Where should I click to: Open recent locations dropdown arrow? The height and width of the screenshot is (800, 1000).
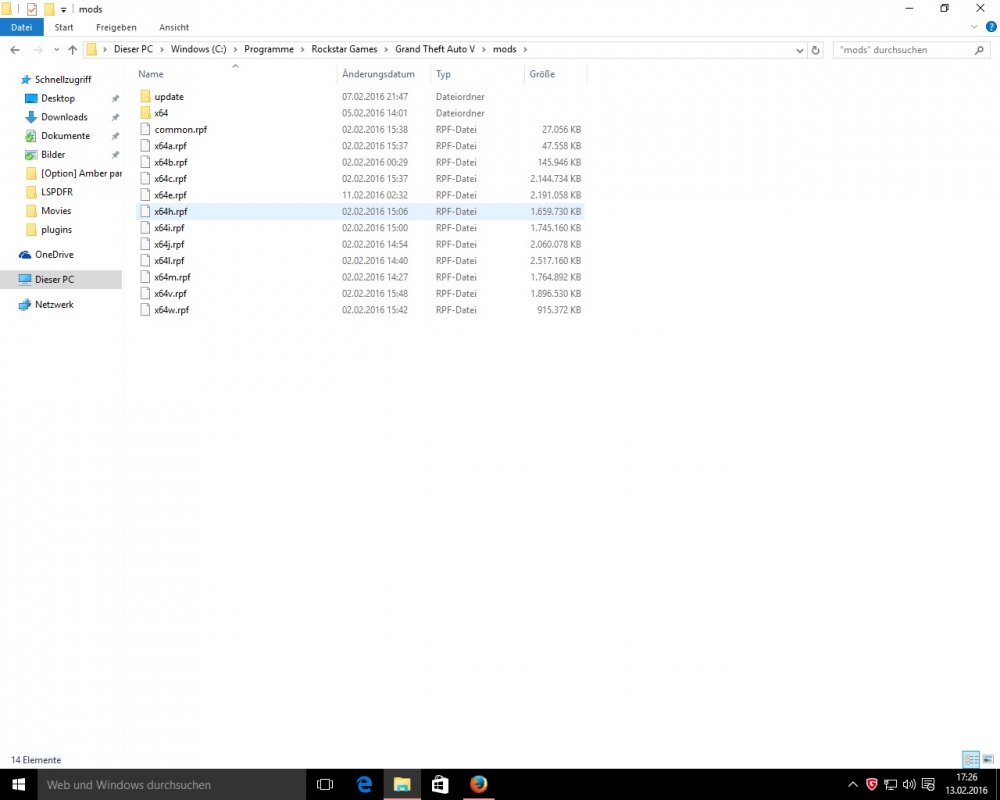tap(56, 50)
